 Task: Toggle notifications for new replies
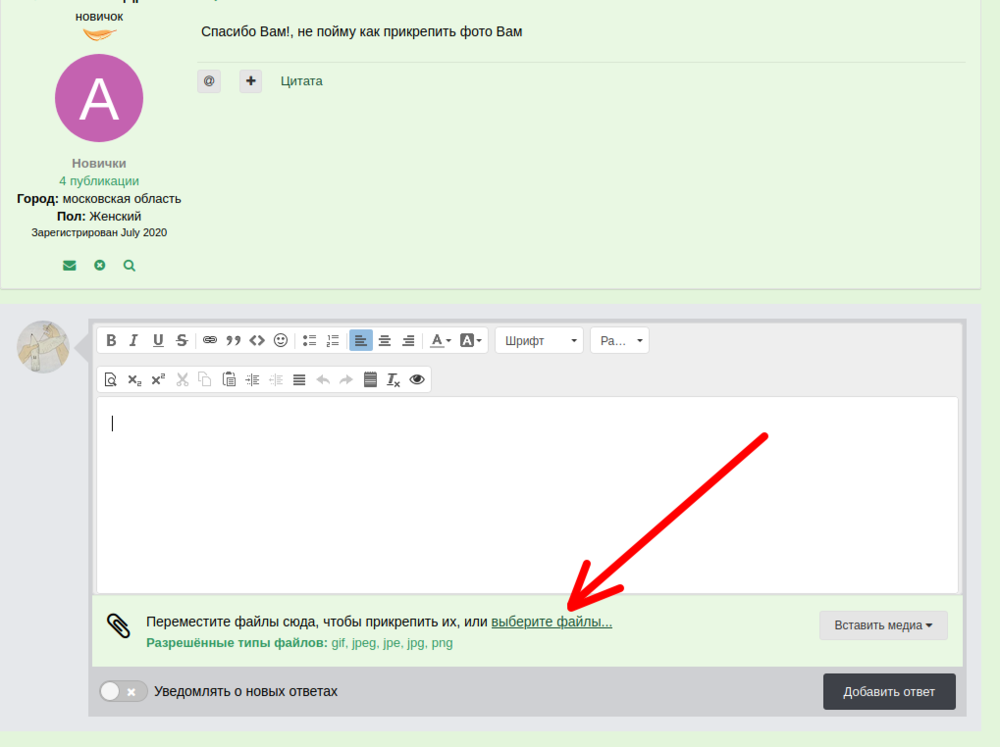point(123,691)
